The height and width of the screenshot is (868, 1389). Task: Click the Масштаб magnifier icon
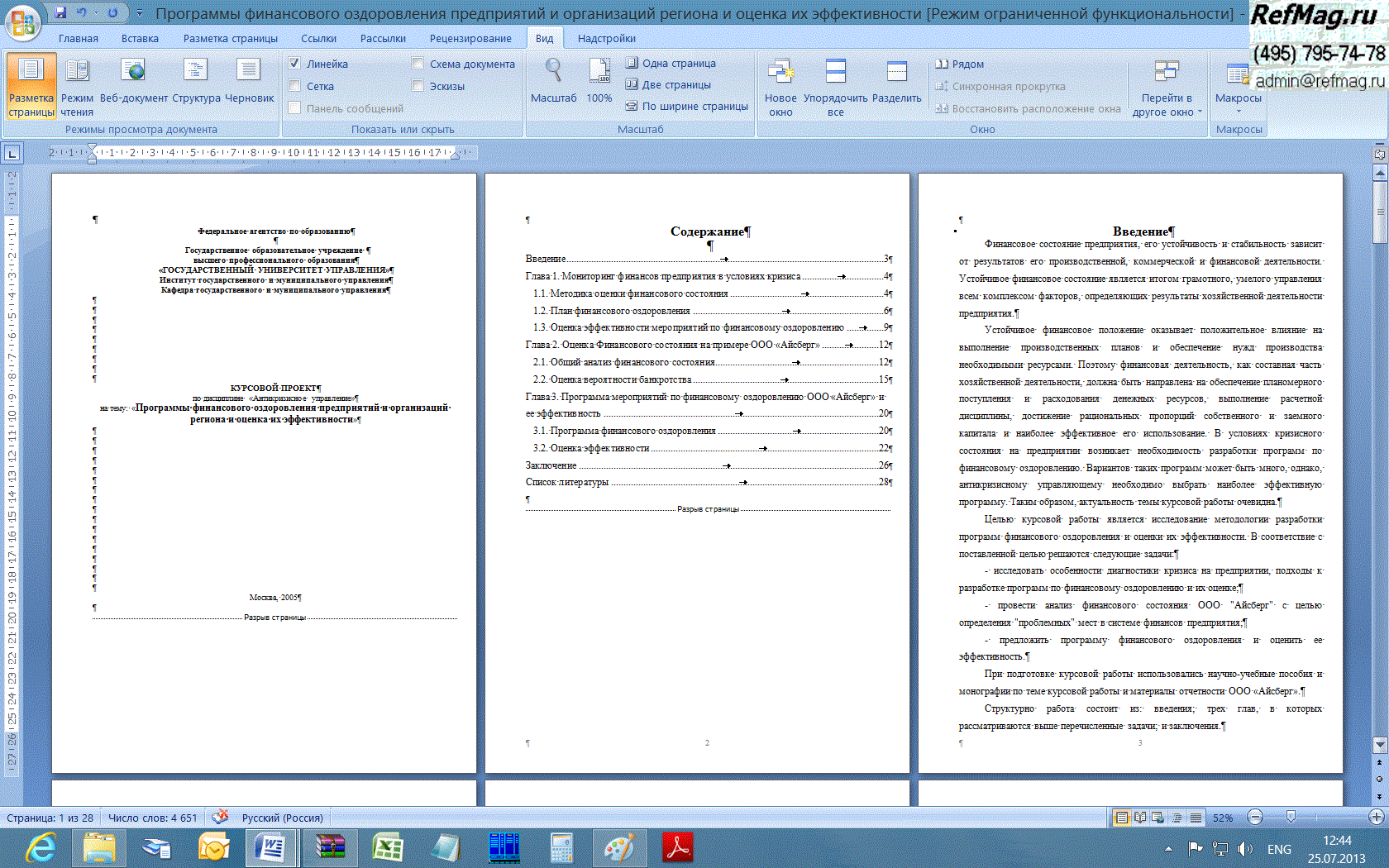[553, 73]
